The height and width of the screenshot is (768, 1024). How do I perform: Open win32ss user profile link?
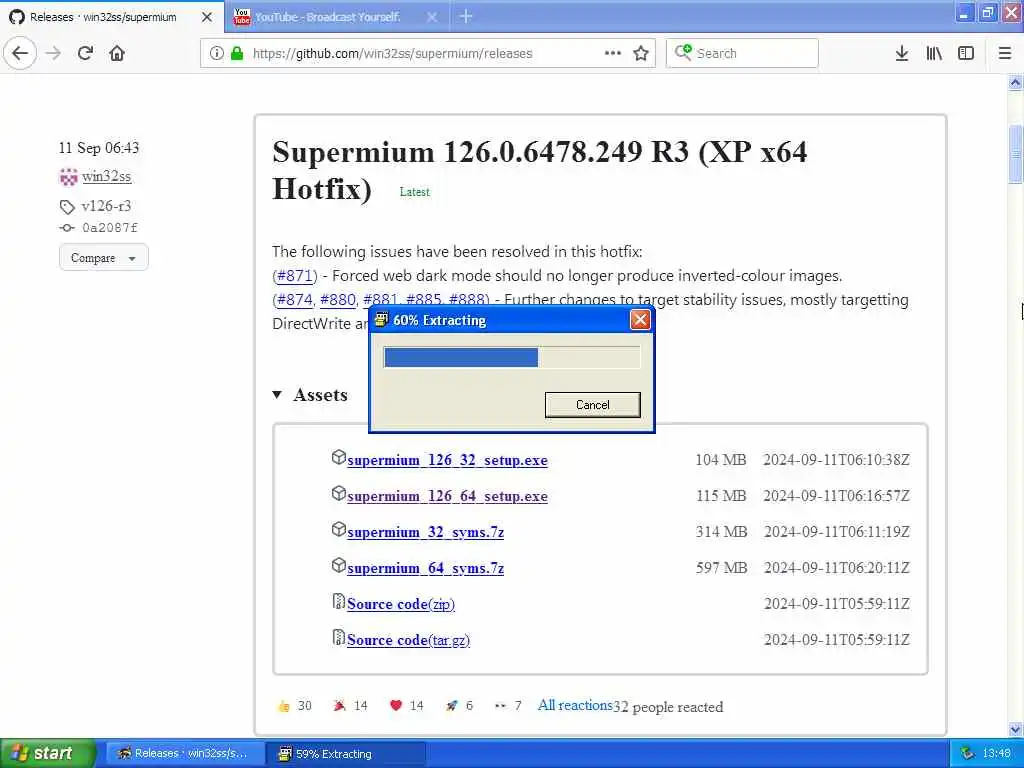[106, 176]
